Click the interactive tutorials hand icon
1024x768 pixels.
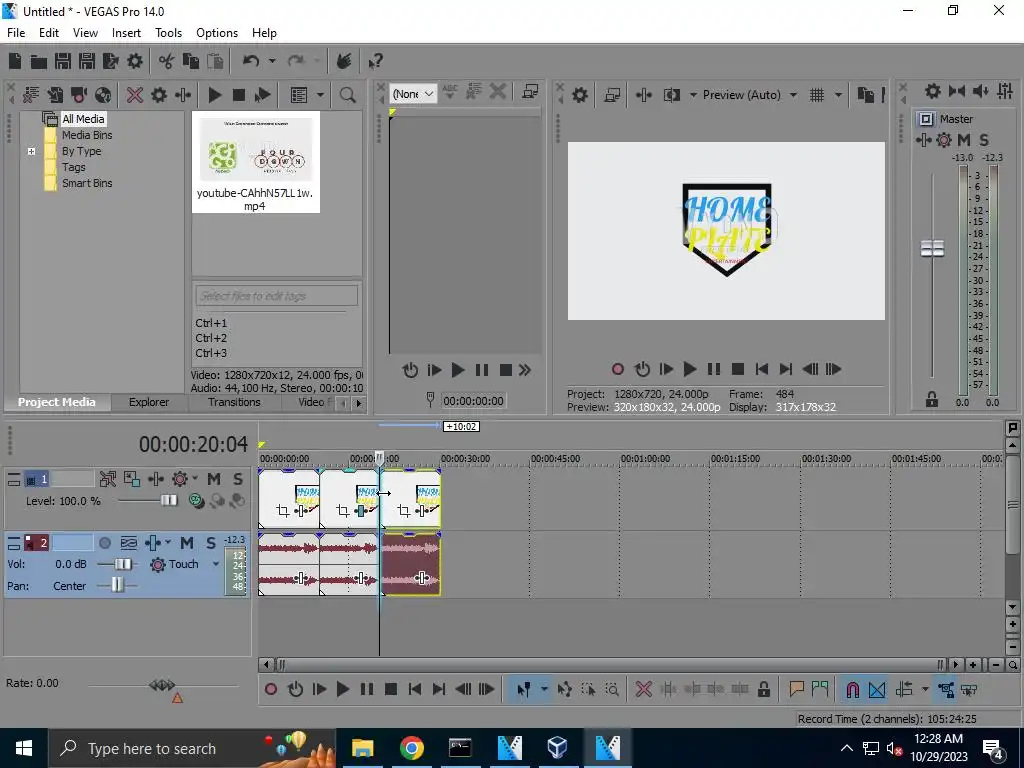pyautogui.click(x=344, y=61)
